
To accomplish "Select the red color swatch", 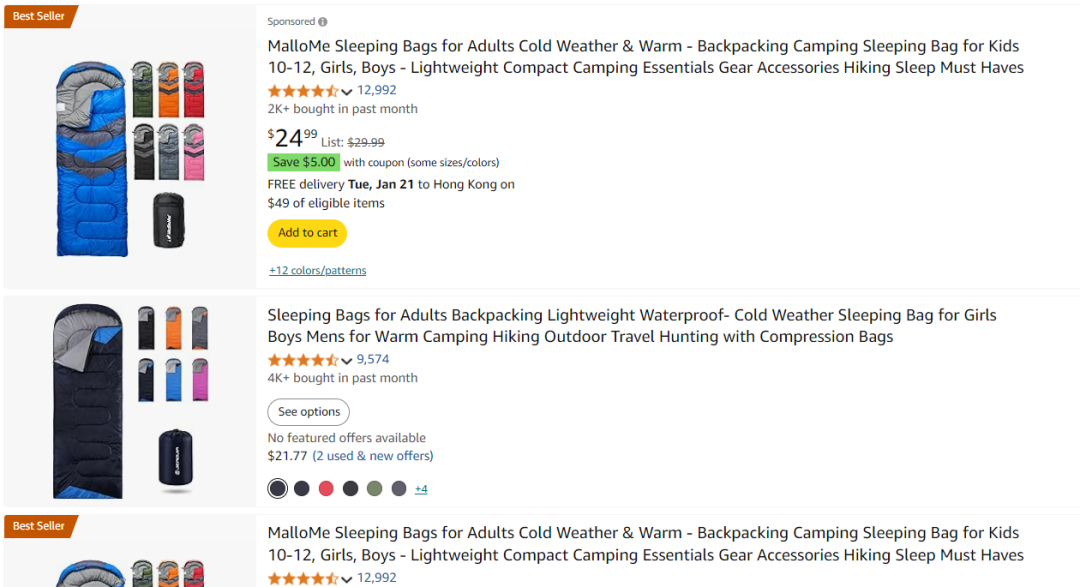I will (x=326, y=488).
